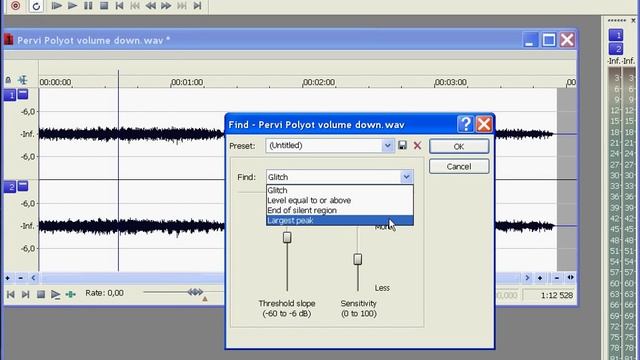
Task: Click level zoom-out minus at bottom left
Action: (20, 278)
